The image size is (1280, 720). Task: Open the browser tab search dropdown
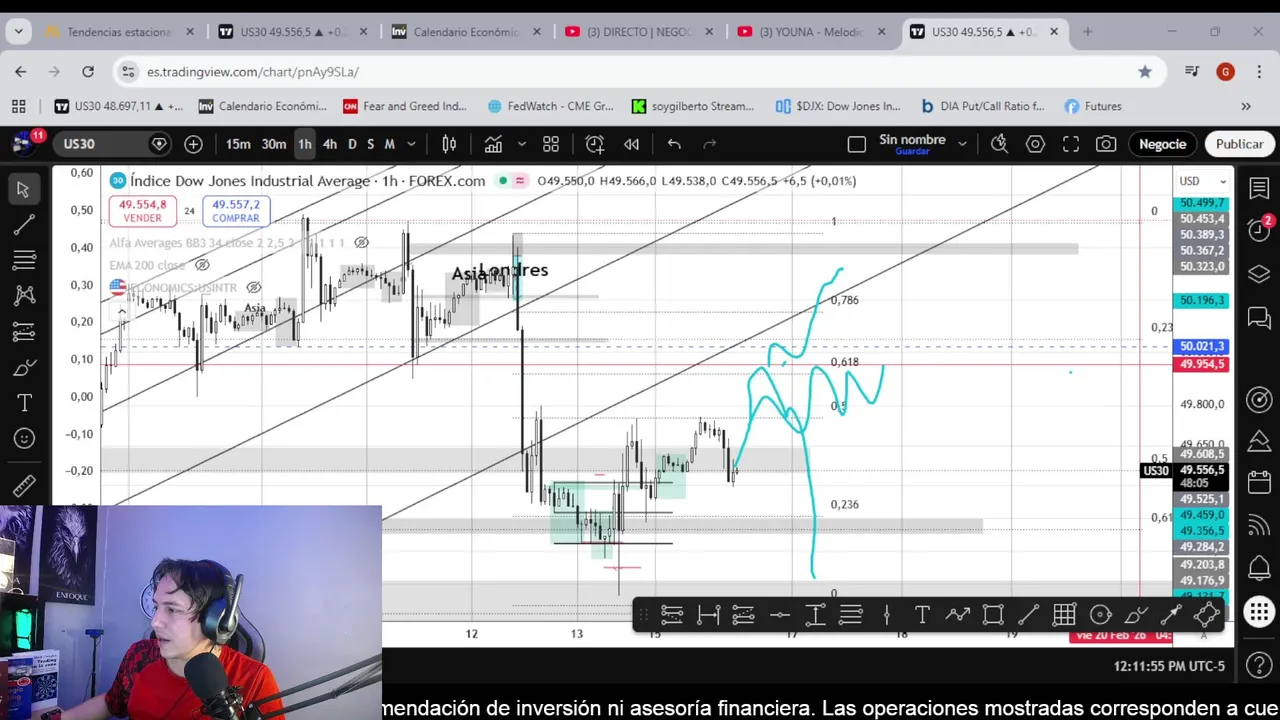(x=18, y=32)
